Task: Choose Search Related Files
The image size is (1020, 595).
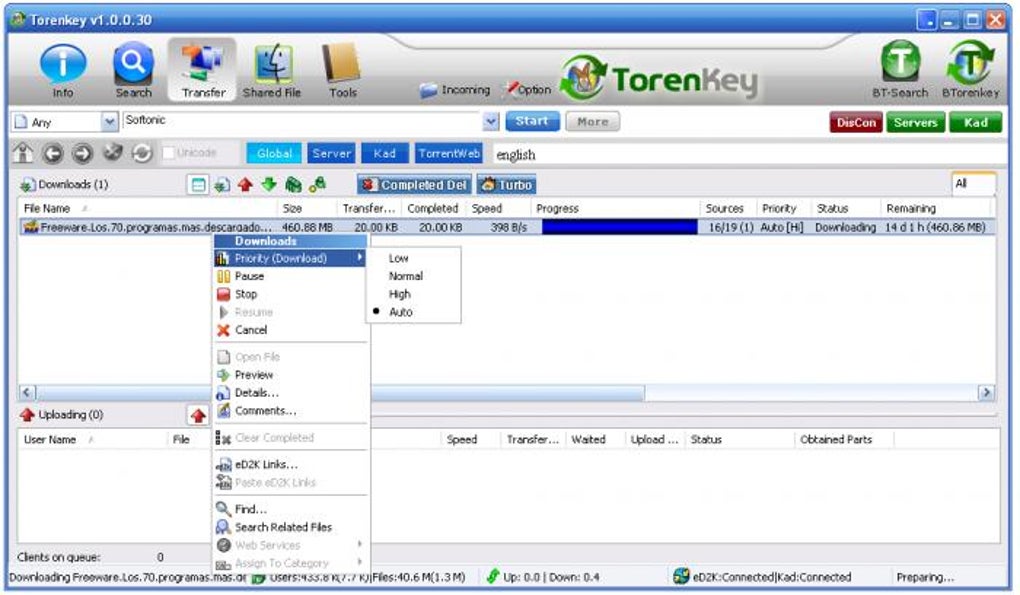Action: pos(290,527)
